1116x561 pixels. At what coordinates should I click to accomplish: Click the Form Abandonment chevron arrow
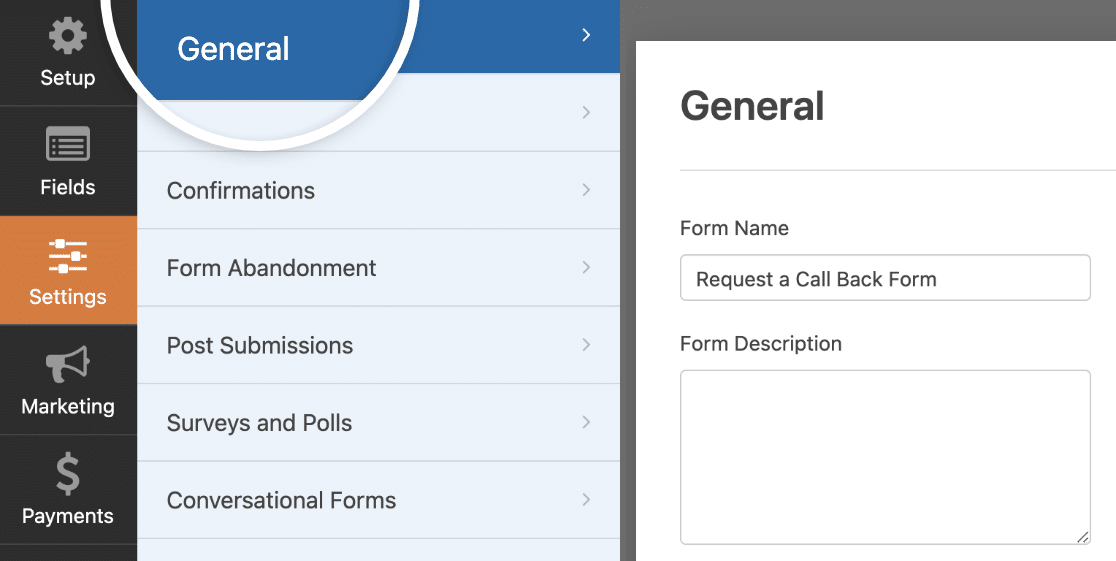tap(586, 267)
